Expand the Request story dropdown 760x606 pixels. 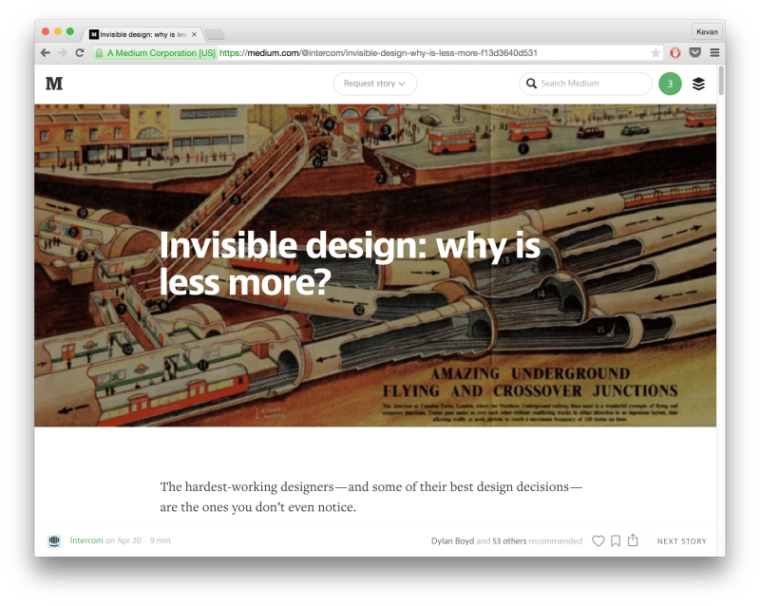(x=375, y=84)
